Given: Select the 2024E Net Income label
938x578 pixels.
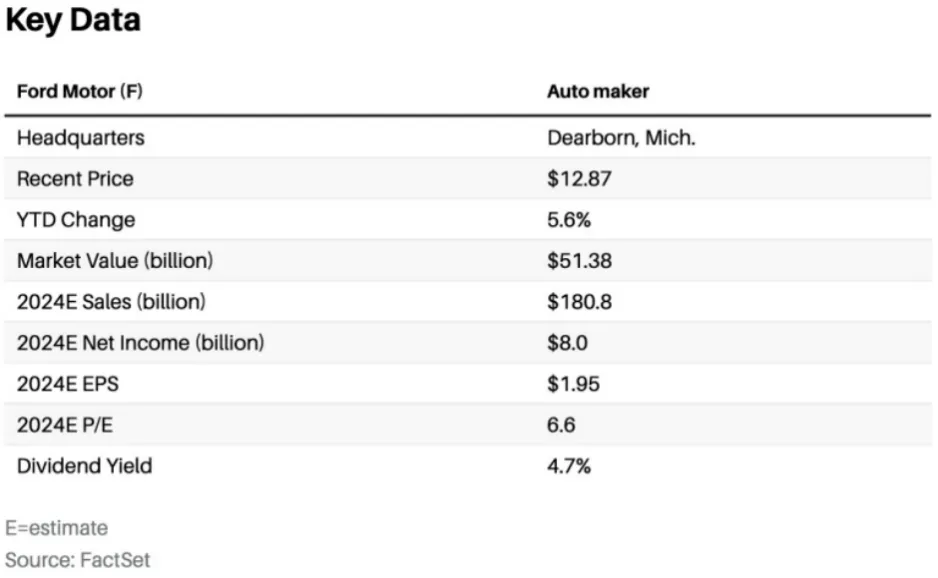Looking at the screenshot, I should pyautogui.click(x=141, y=343).
